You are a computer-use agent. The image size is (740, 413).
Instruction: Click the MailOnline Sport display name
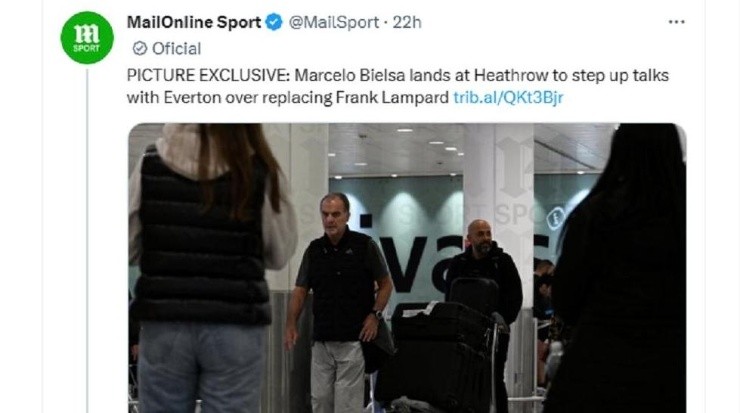193,22
